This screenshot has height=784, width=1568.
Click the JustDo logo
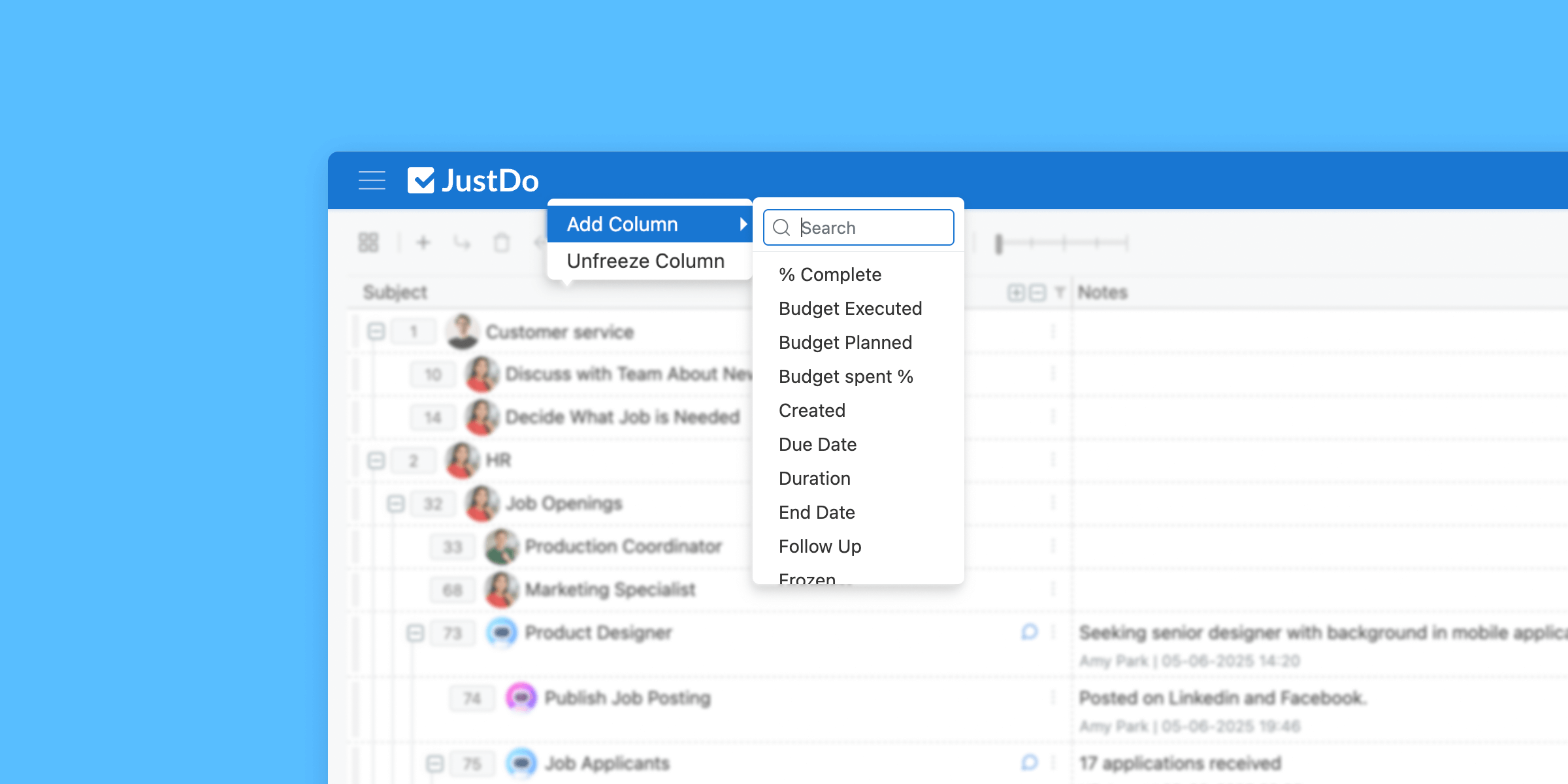click(473, 180)
